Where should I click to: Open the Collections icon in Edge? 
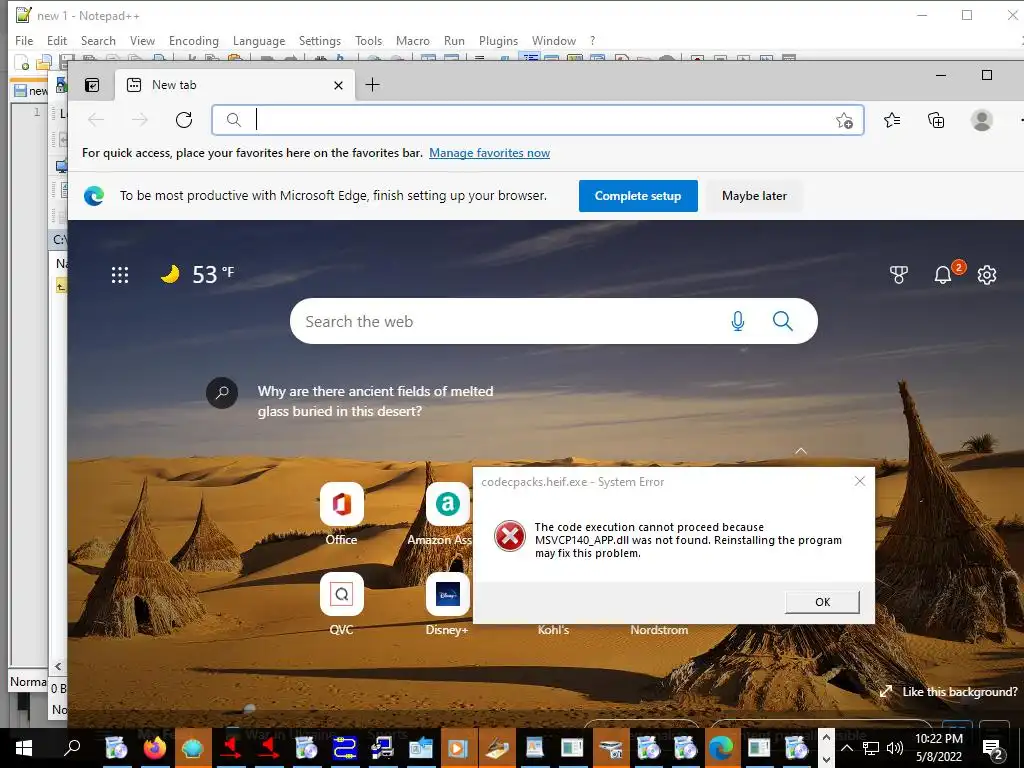click(936, 120)
